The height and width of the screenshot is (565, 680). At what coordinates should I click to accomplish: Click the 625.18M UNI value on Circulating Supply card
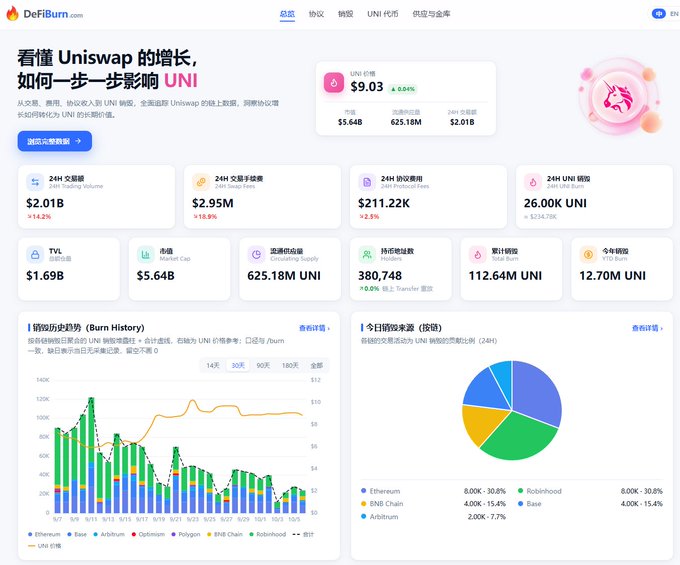click(284, 275)
